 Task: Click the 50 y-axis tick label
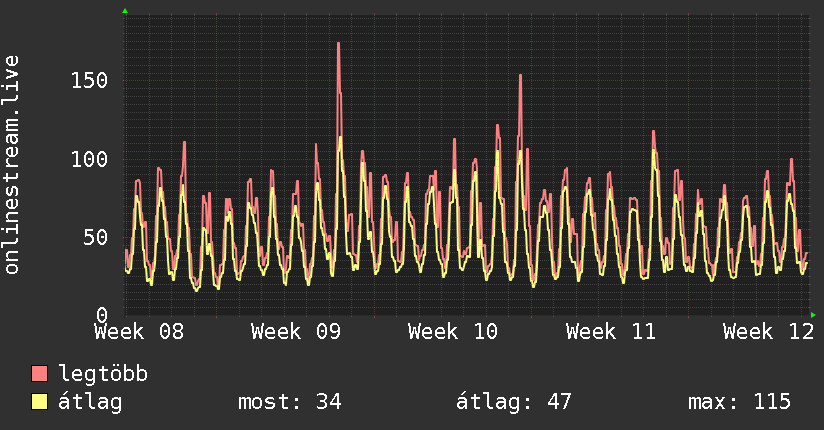tap(96, 237)
